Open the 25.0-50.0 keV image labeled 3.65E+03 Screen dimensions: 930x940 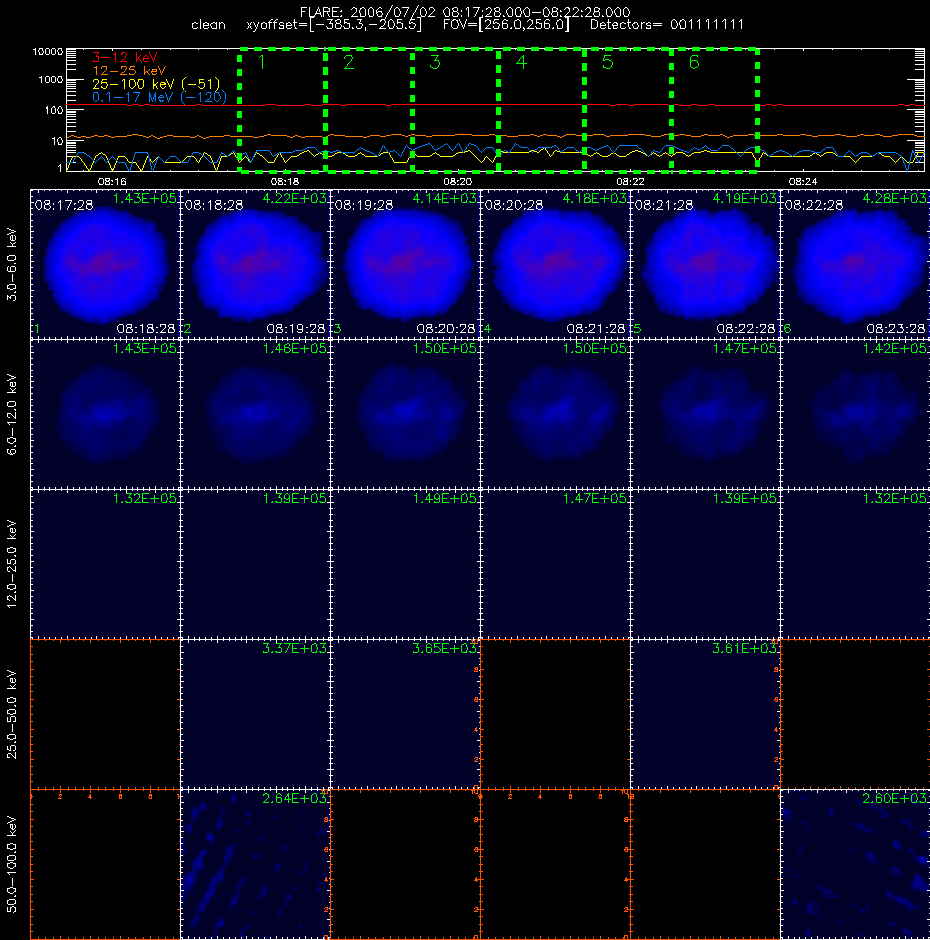[405, 714]
